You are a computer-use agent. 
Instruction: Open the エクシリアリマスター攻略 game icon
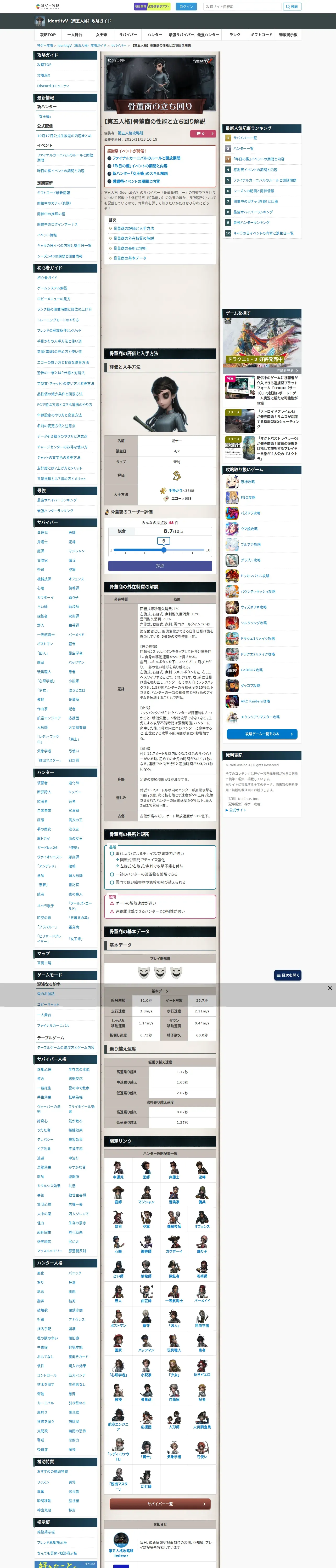tap(232, 717)
